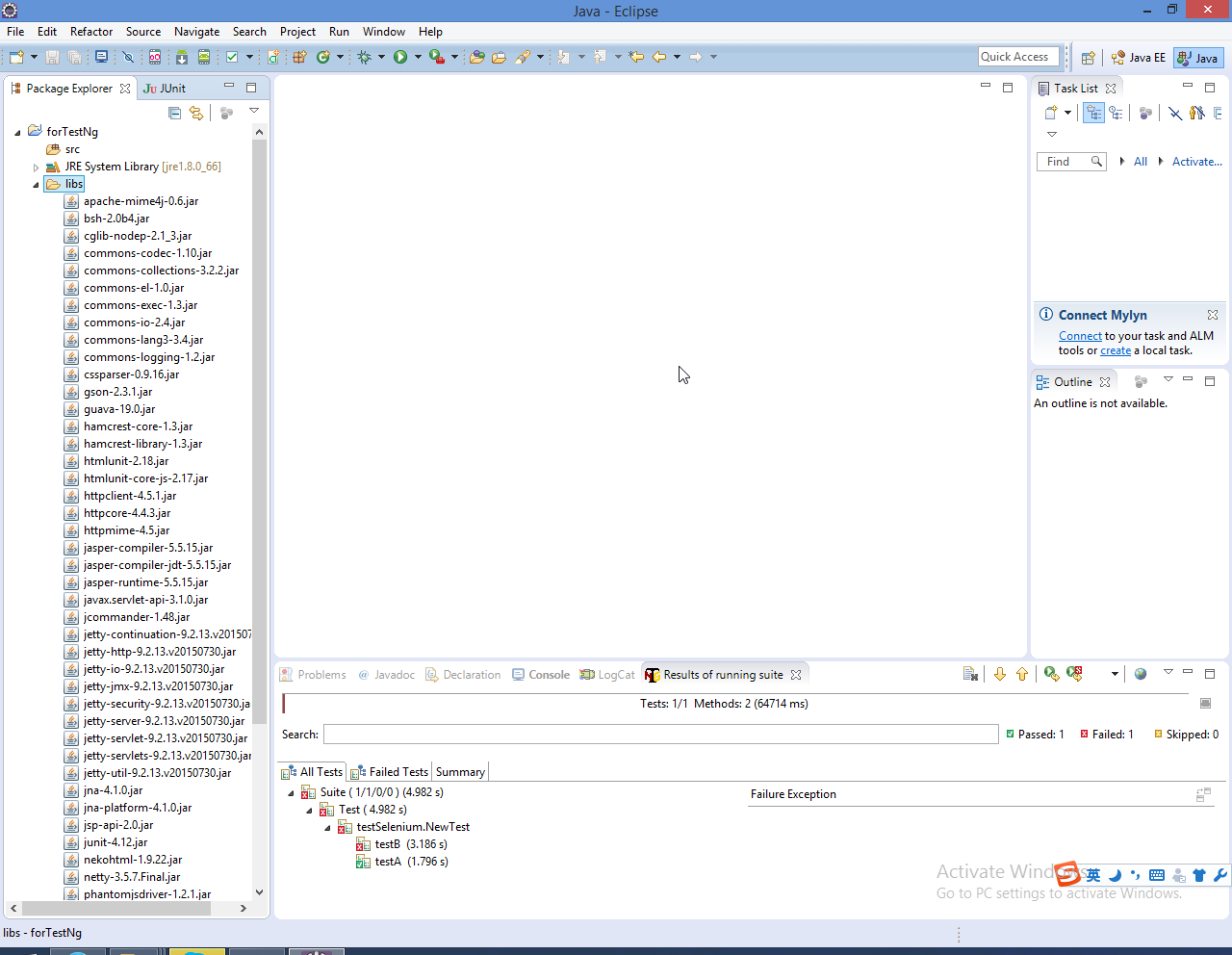This screenshot has height=955, width=1232.
Task: Click the green Run button
Action: (x=400, y=57)
